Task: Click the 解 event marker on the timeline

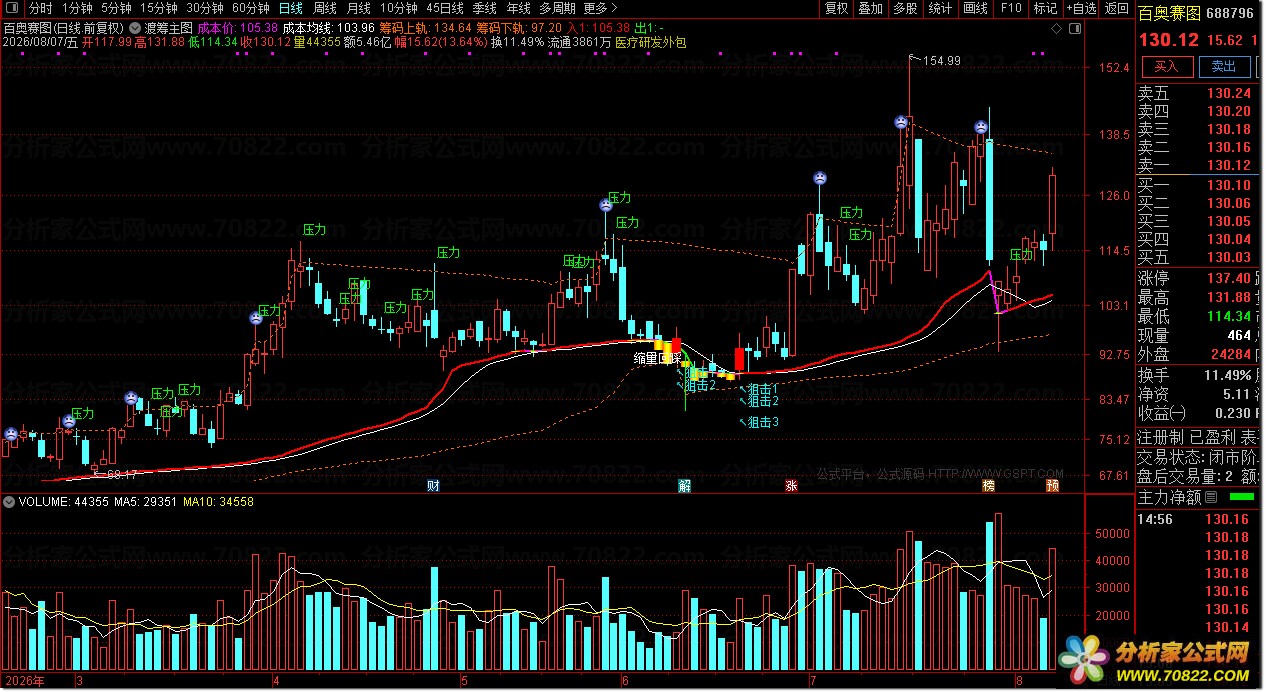Action: (684, 486)
